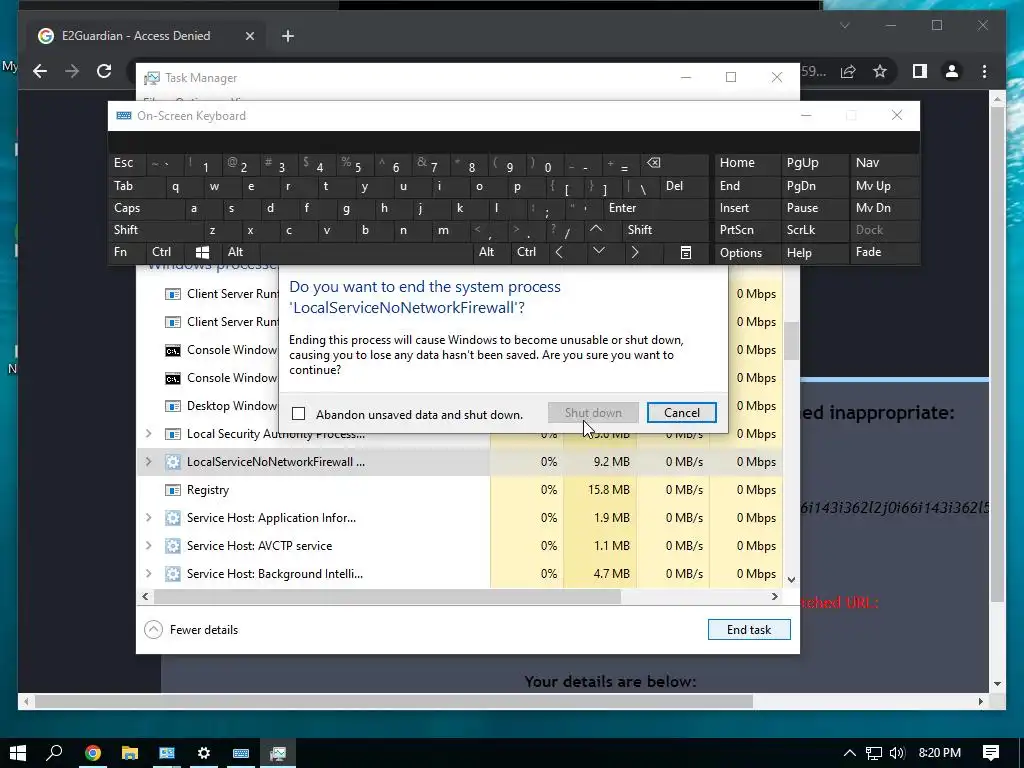Click space bar on On-Screen Keyboard
Image resolution: width=1024 pixels, height=768 pixels.
point(367,252)
